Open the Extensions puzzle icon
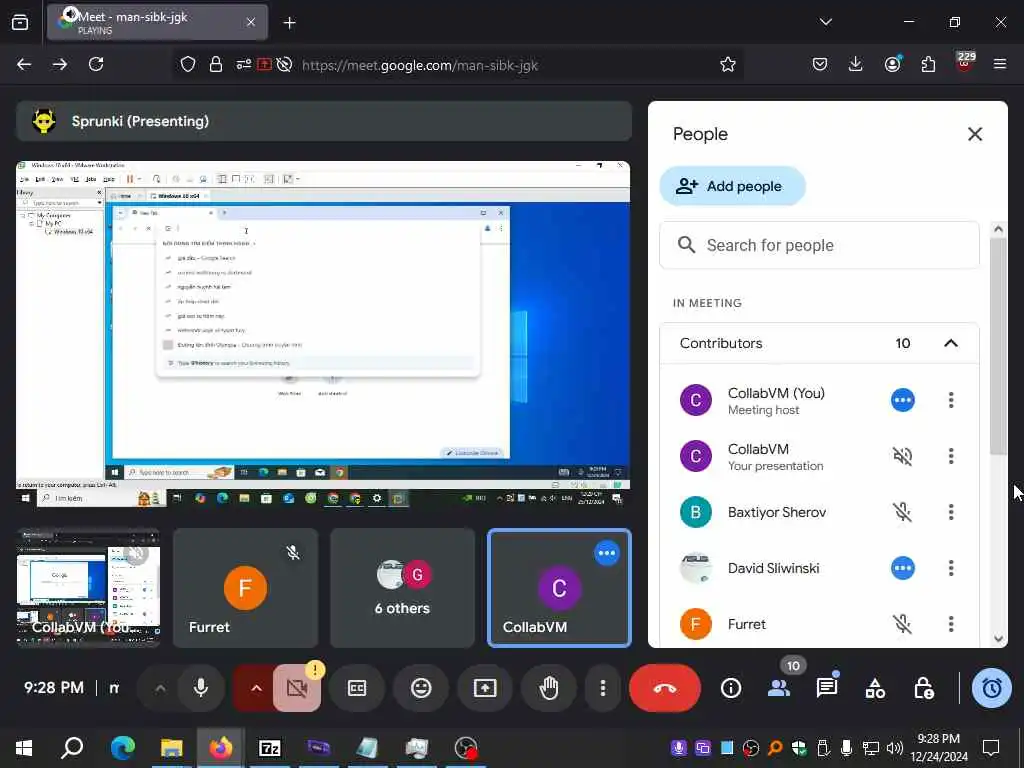1024x768 pixels. [x=928, y=64]
